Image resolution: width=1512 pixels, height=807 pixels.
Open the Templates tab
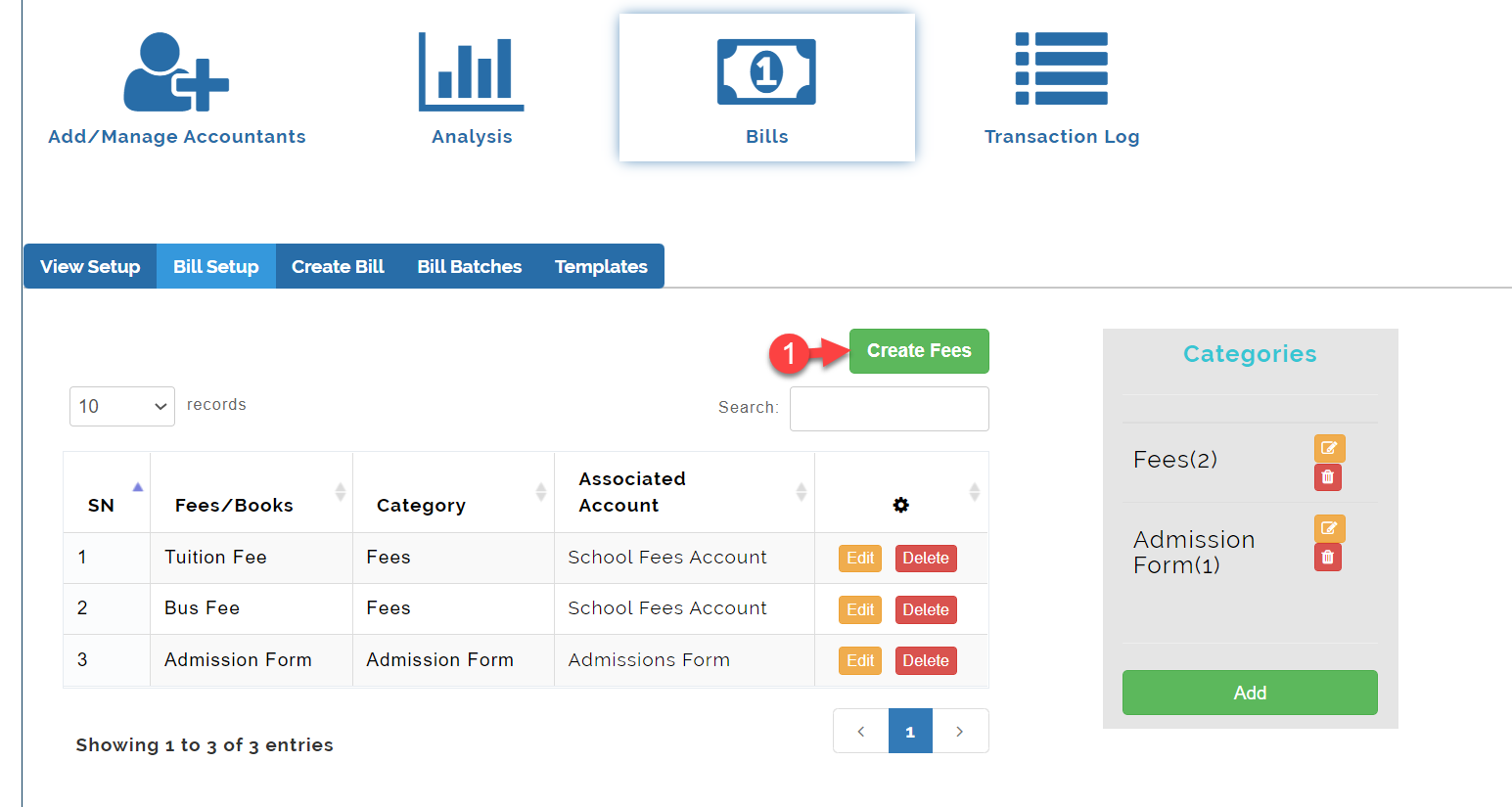pos(601,266)
